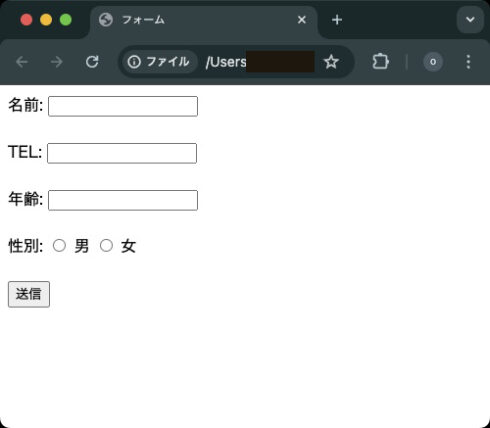Reload the page with the refresh icon
490x428 pixels.
pos(92,62)
